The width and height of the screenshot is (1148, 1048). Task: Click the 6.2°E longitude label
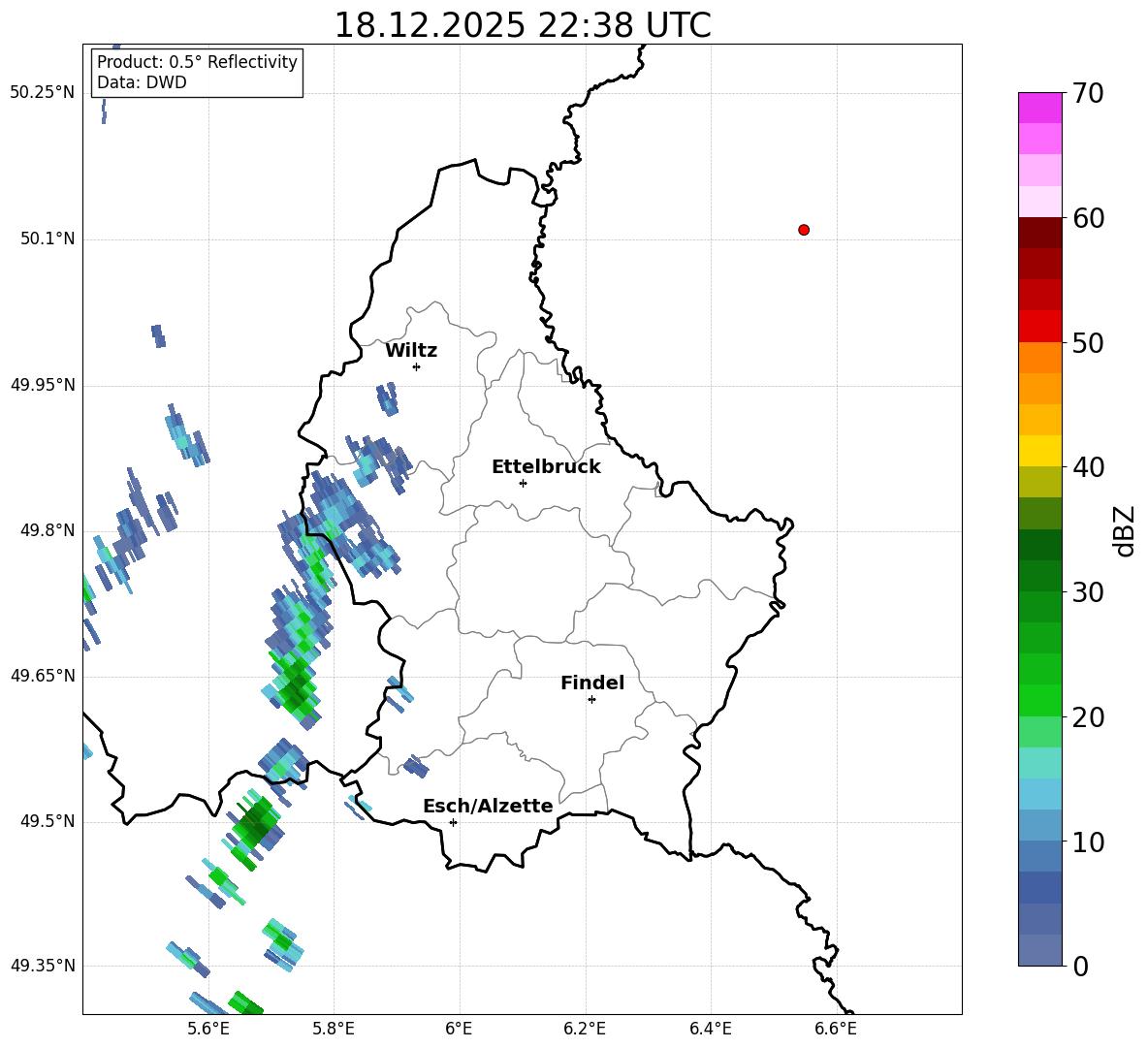click(585, 1029)
